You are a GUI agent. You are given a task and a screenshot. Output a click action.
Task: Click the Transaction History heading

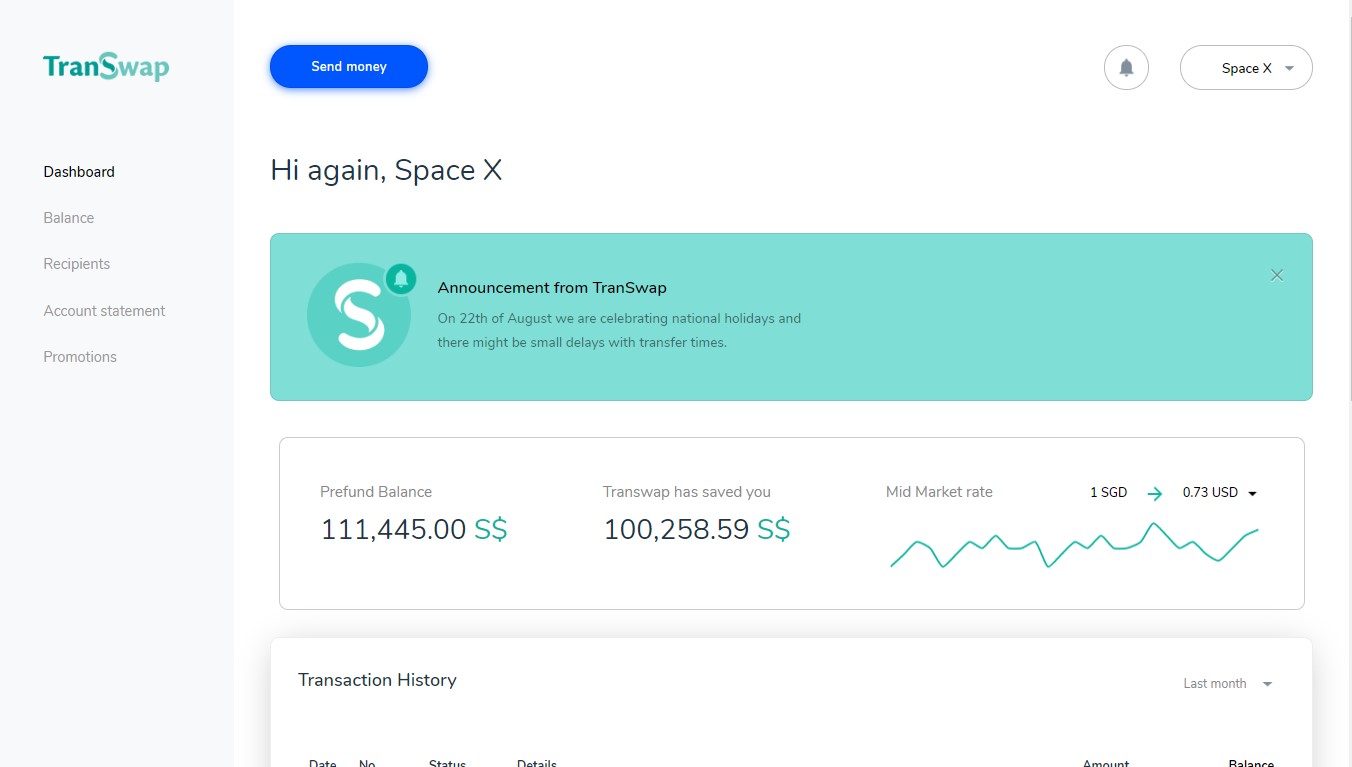[x=377, y=680]
